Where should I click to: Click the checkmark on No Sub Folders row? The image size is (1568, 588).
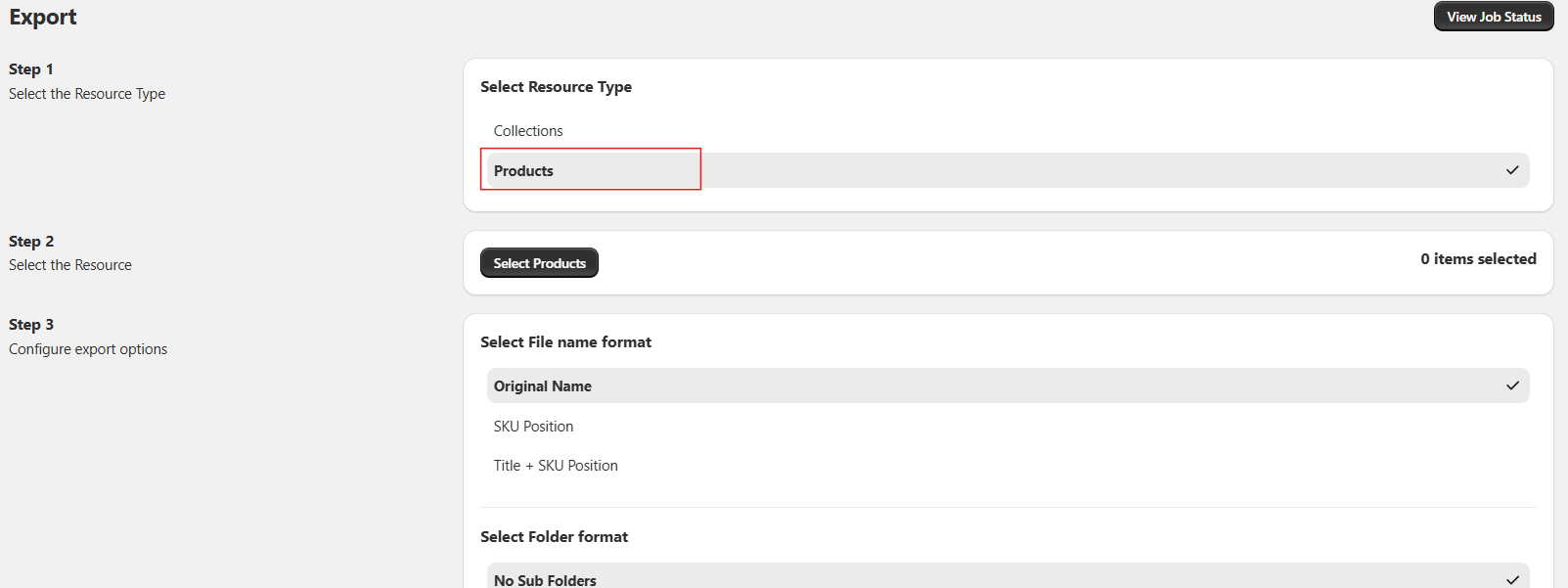(x=1512, y=580)
